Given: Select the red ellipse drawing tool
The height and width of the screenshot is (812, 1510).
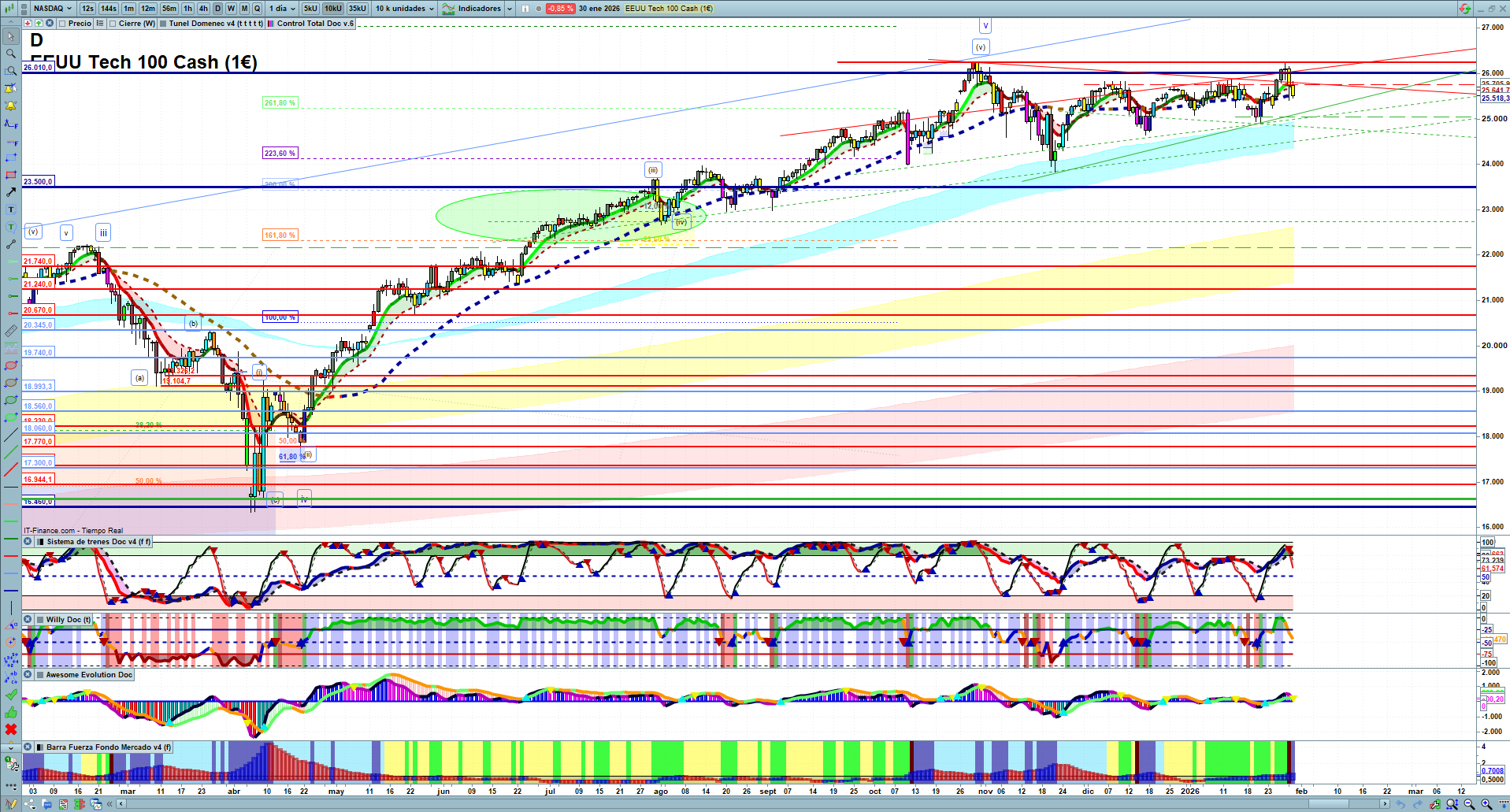Looking at the screenshot, I should [x=11, y=365].
